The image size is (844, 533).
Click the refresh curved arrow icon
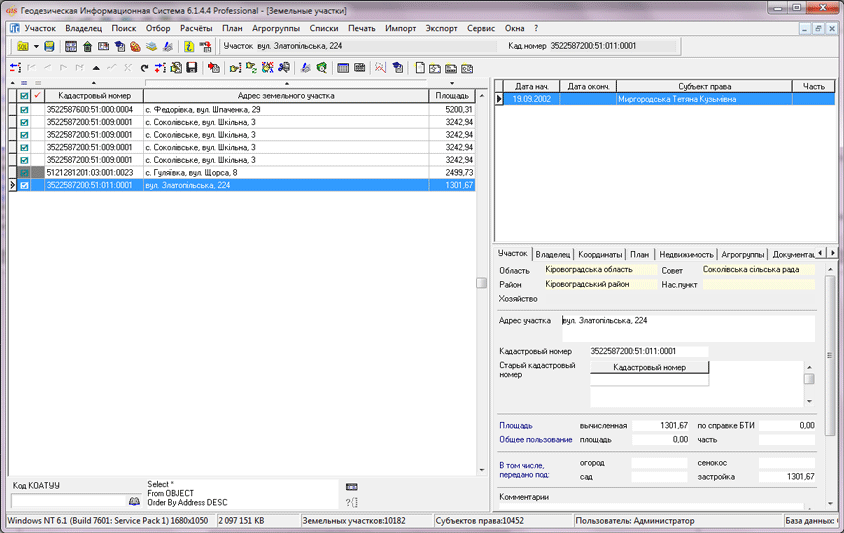(144, 68)
